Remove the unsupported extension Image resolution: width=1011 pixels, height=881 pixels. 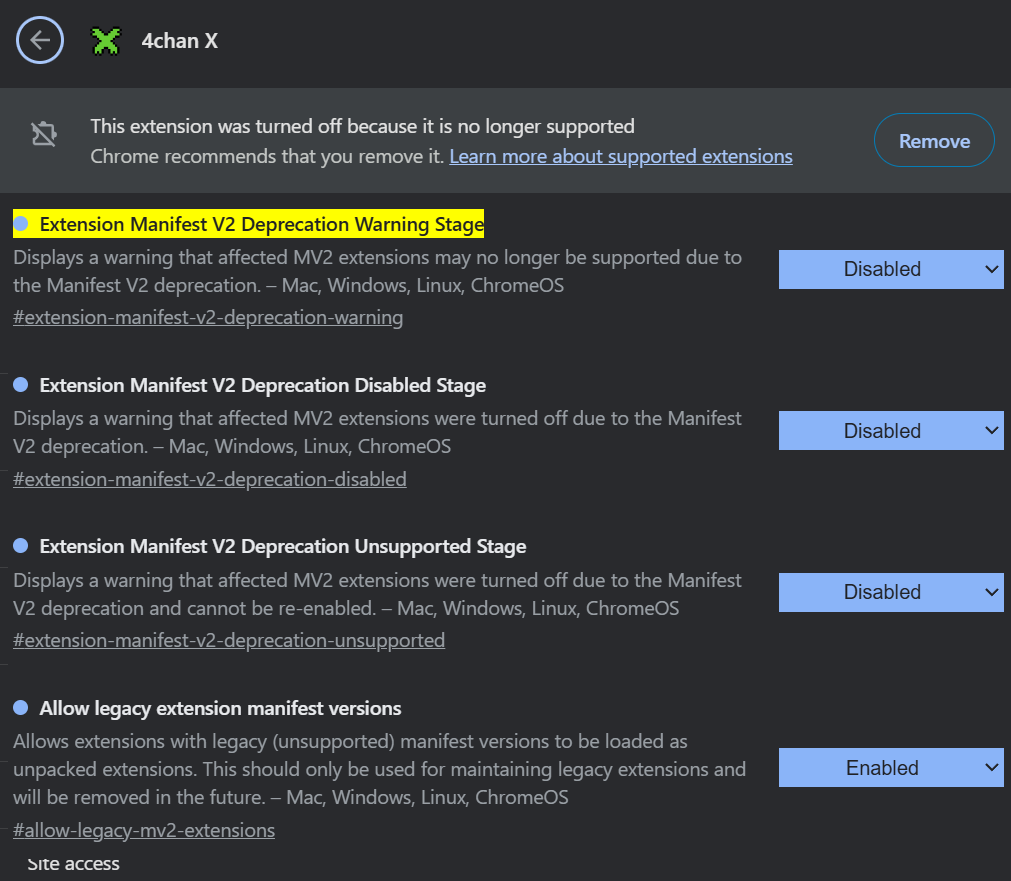pos(934,141)
